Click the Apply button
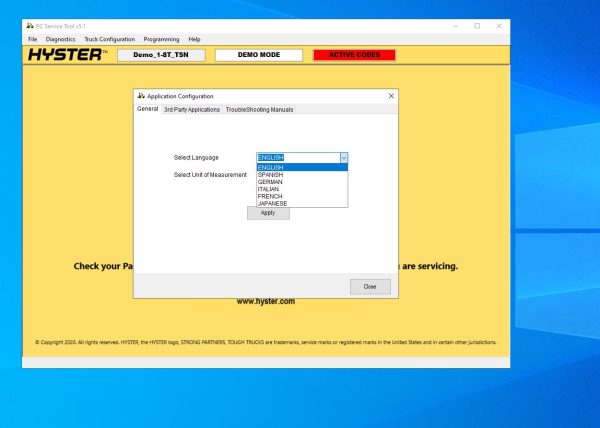The height and width of the screenshot is (428, 600). click(268, 213)
